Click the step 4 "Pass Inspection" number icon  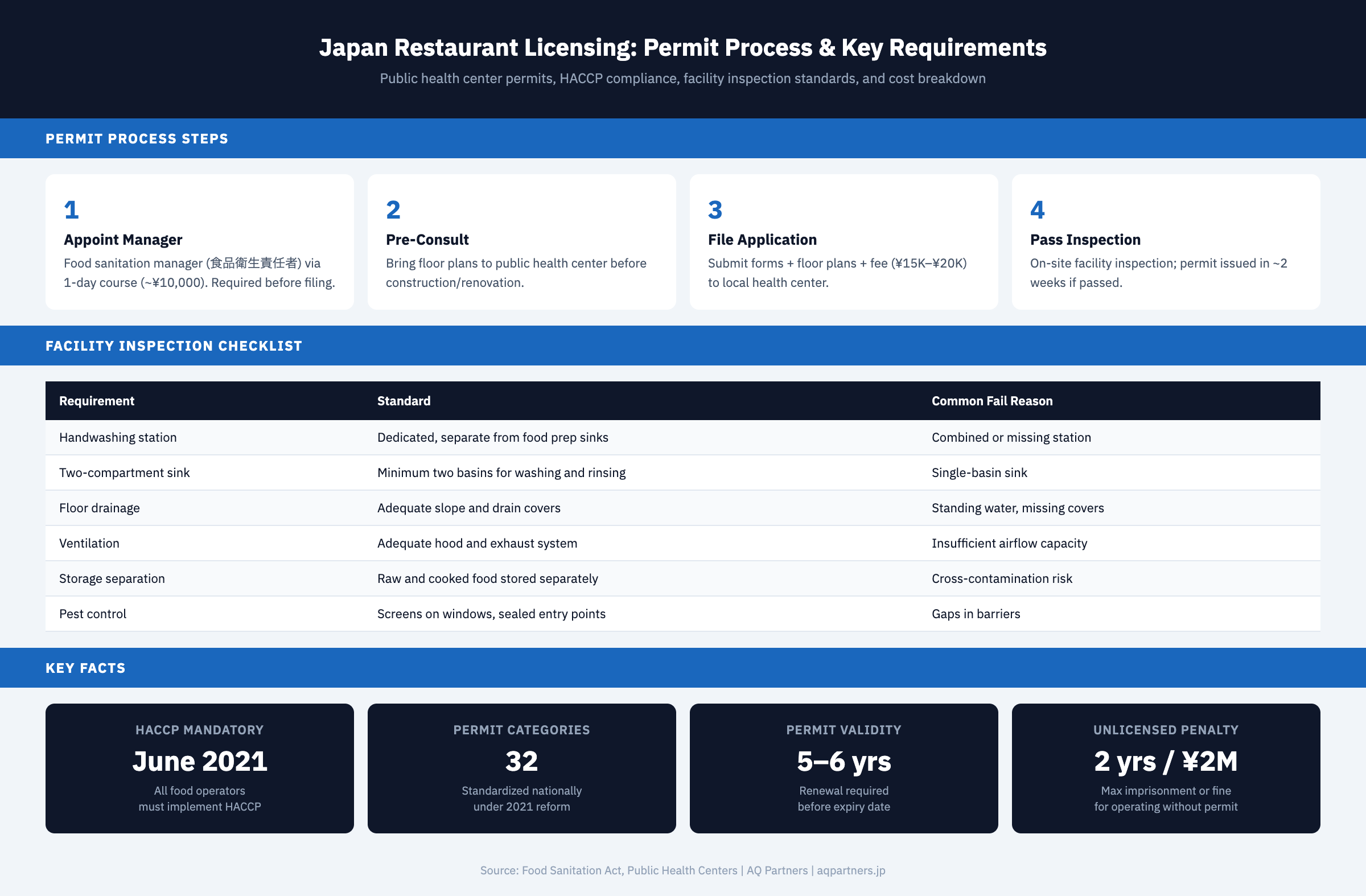coord(1036,210)
